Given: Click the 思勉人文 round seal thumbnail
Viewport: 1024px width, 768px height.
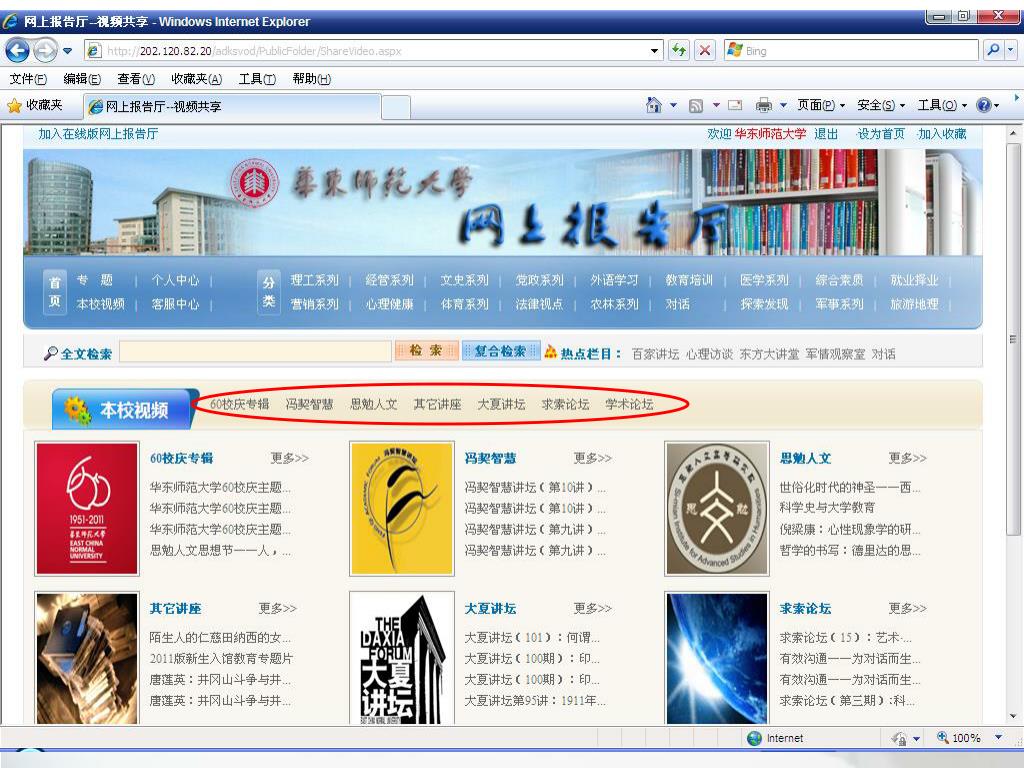Looking at the screenshot, I should pos(716,509).
